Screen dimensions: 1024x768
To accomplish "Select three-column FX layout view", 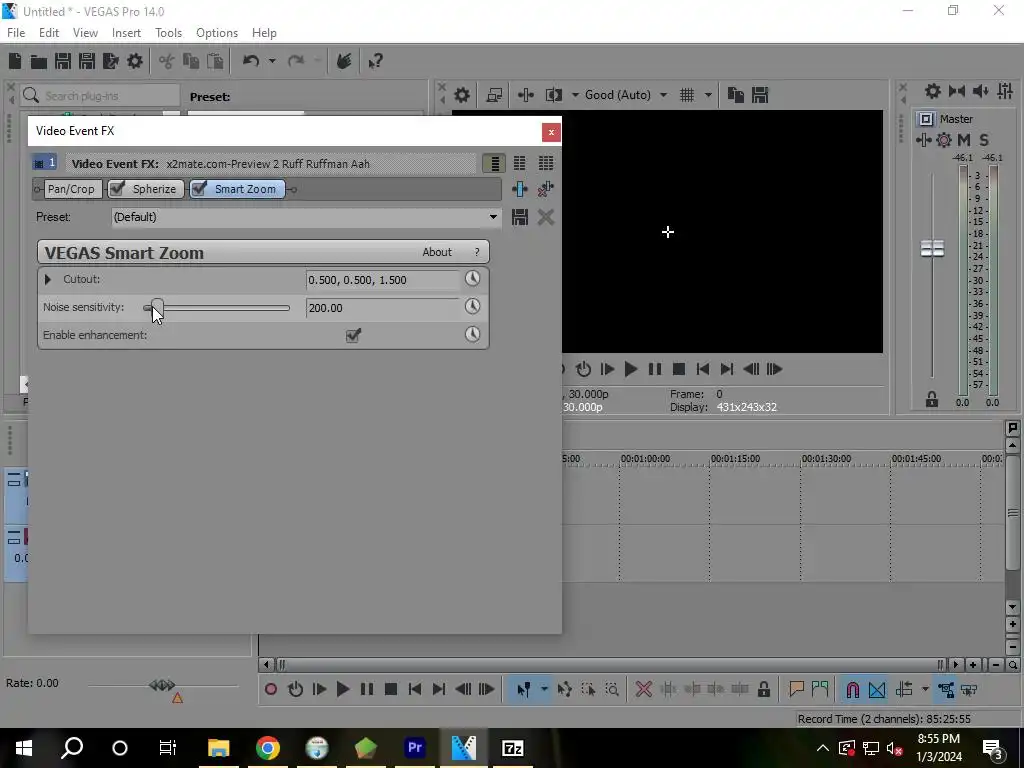I will 546,163.
